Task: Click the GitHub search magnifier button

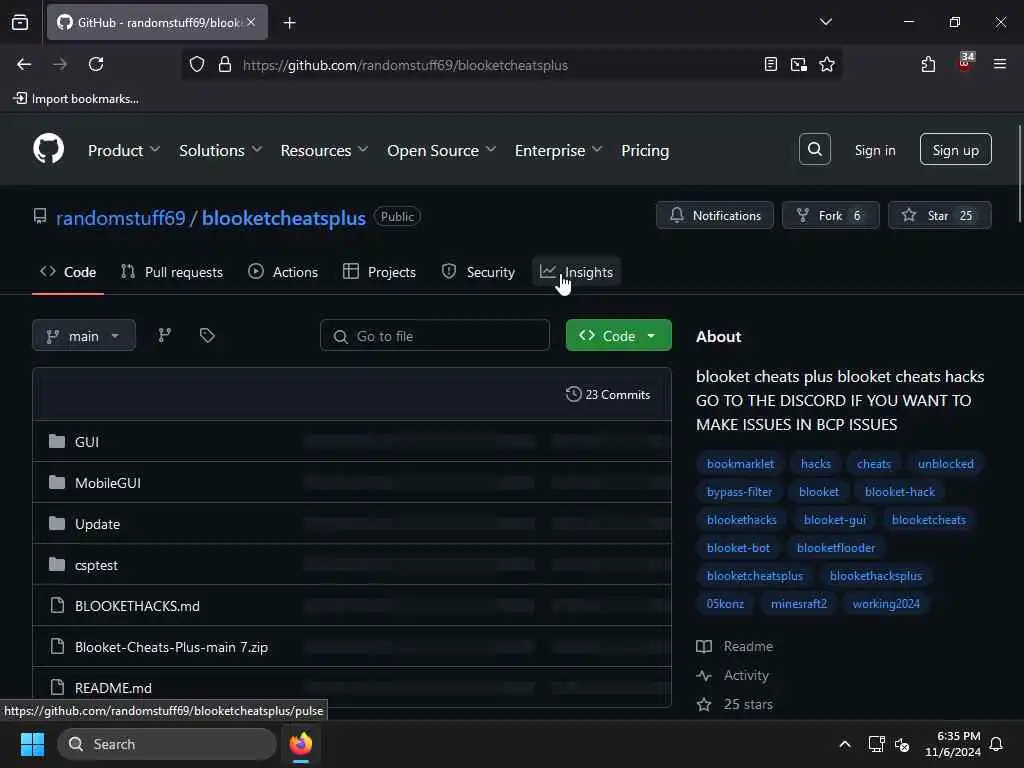Action: (814, 150)
